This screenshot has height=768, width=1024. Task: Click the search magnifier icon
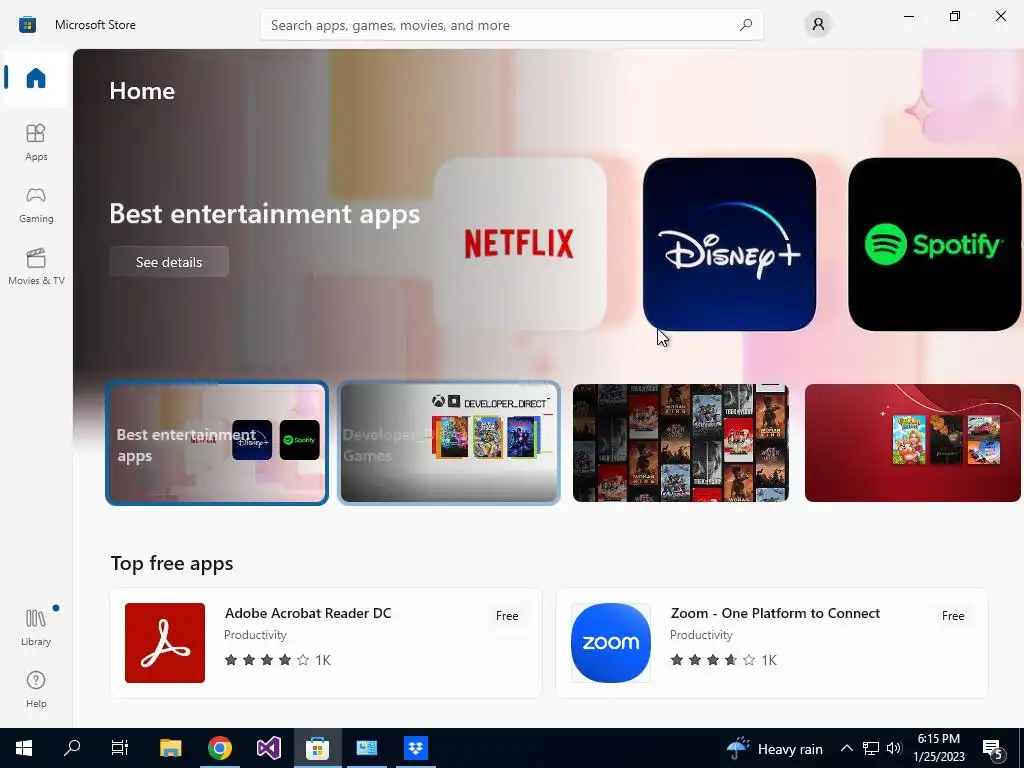coord(746,25)
